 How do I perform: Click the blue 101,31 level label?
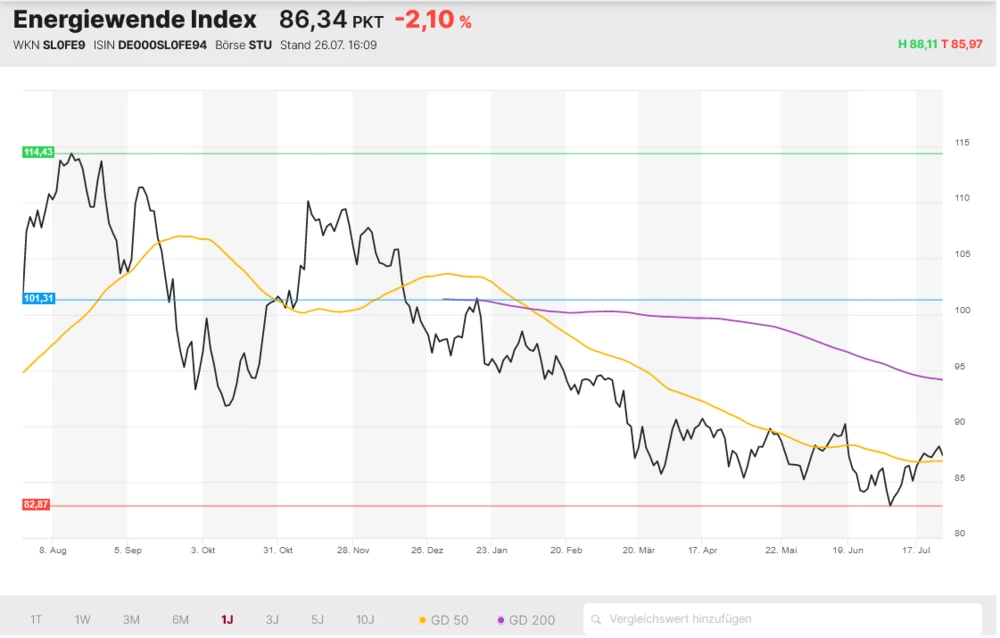coord(36,298)
